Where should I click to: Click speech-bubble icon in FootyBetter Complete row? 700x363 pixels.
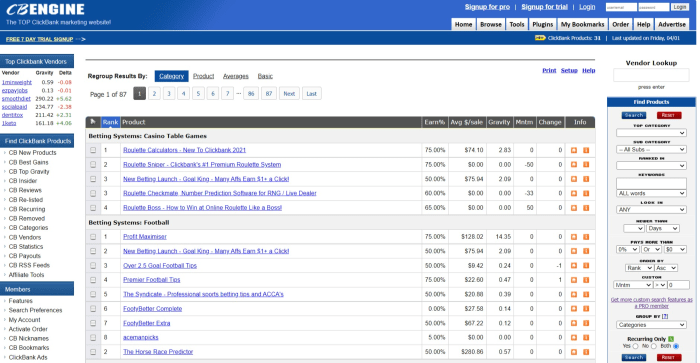click(x=574, y=309)
